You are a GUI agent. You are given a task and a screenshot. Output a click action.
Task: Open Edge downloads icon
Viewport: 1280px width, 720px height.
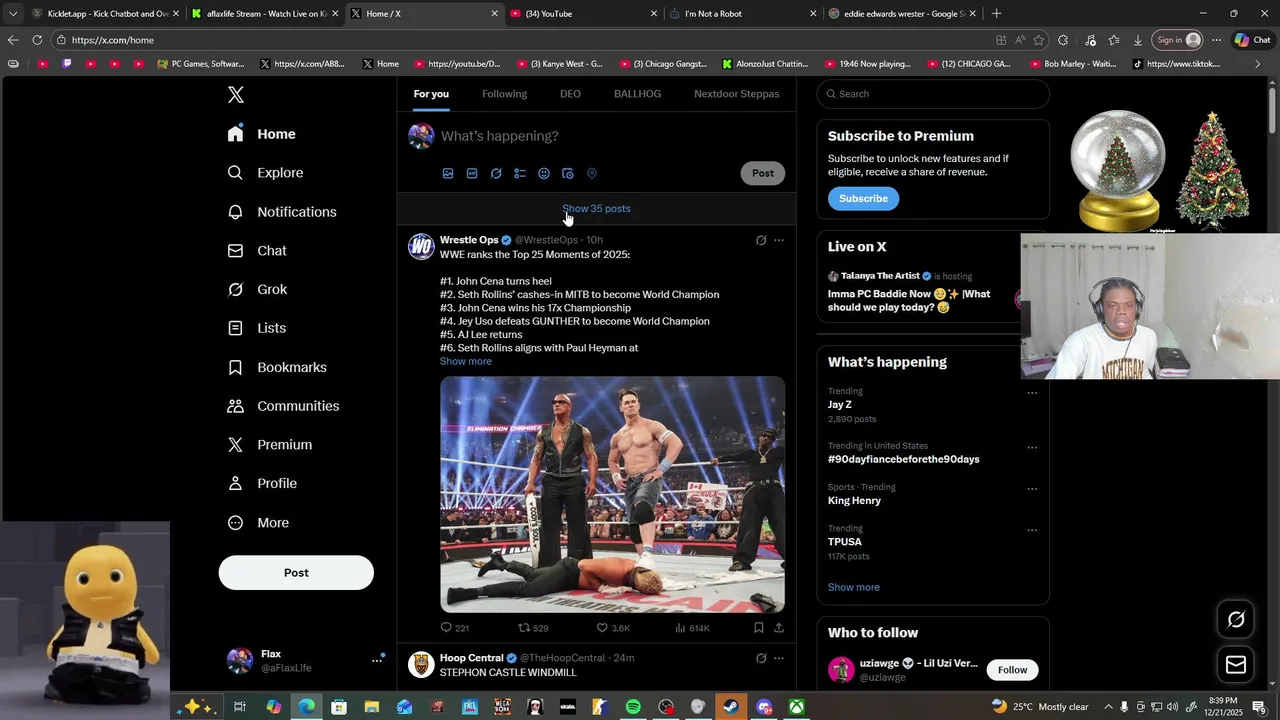click(1138, 40)
